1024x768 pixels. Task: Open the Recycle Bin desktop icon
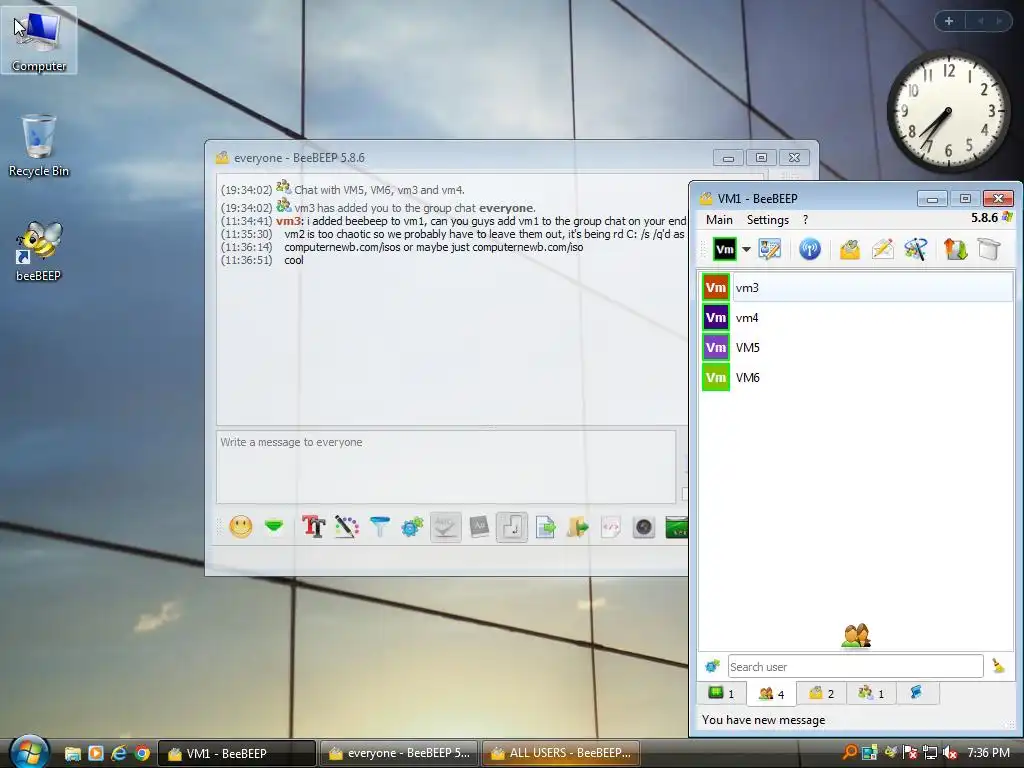[39, 146]
